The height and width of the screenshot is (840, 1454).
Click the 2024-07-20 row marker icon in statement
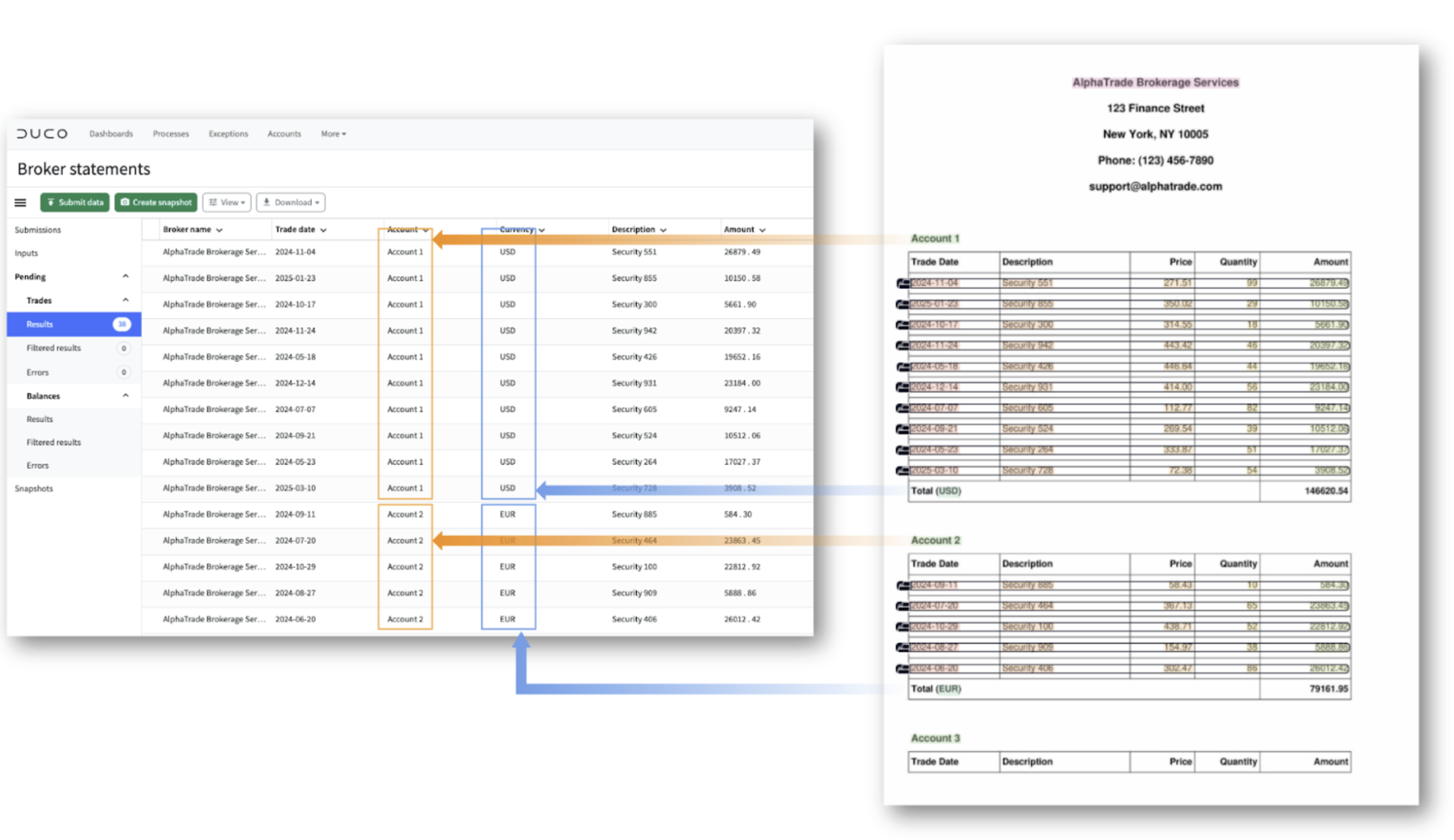tap(903, 606)
